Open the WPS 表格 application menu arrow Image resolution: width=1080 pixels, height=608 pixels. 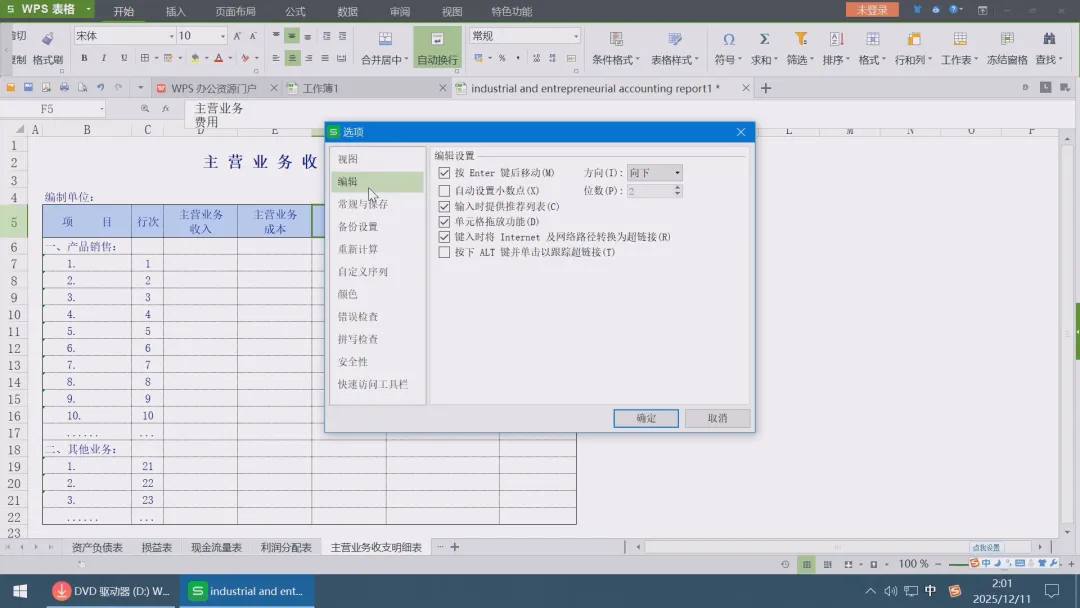(88, 9)
